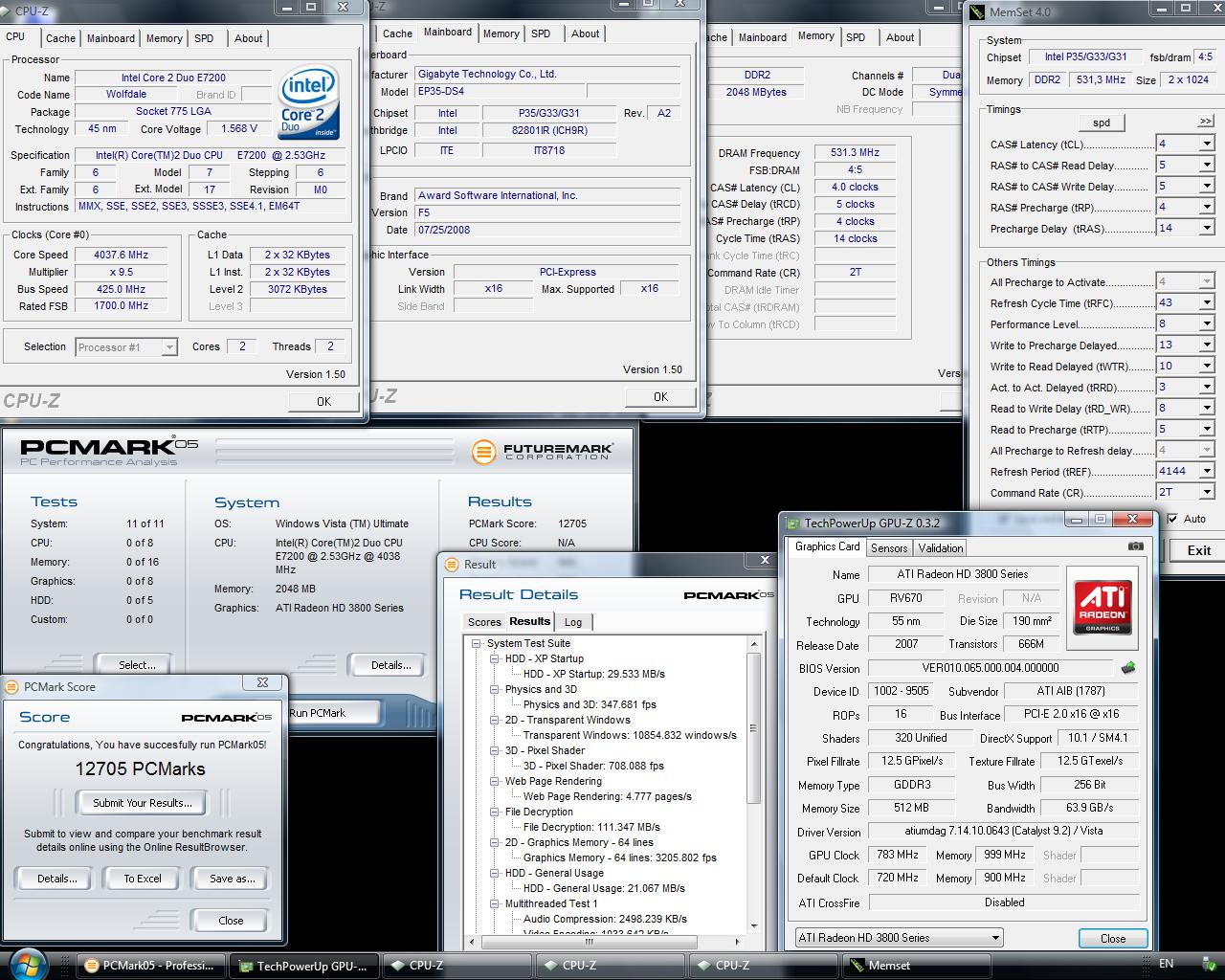Click the Result window title icon
The image size is (1225, 980).
point(453,564)
